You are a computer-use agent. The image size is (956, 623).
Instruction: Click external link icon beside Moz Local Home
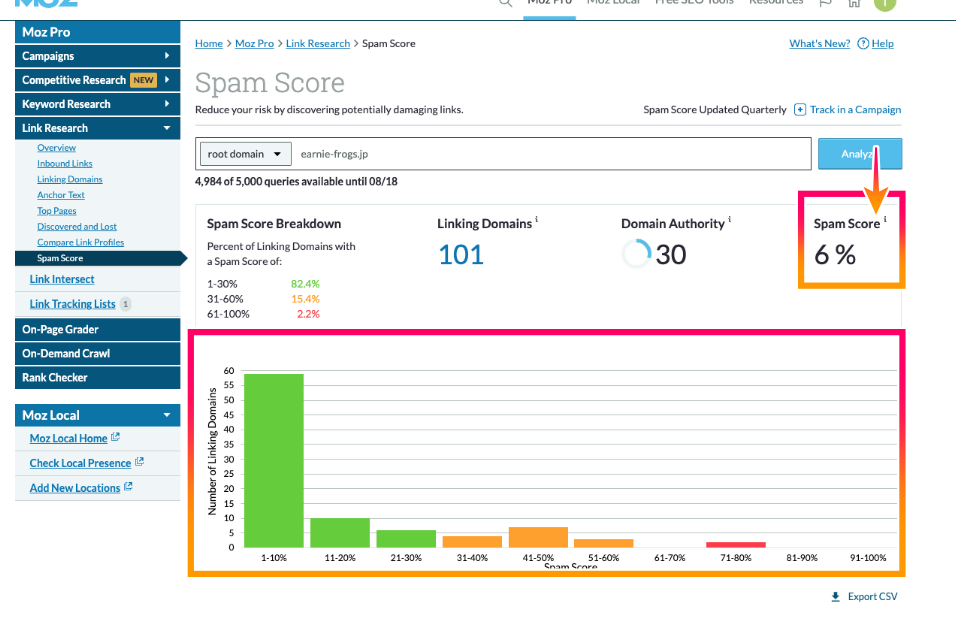(115, 437)
